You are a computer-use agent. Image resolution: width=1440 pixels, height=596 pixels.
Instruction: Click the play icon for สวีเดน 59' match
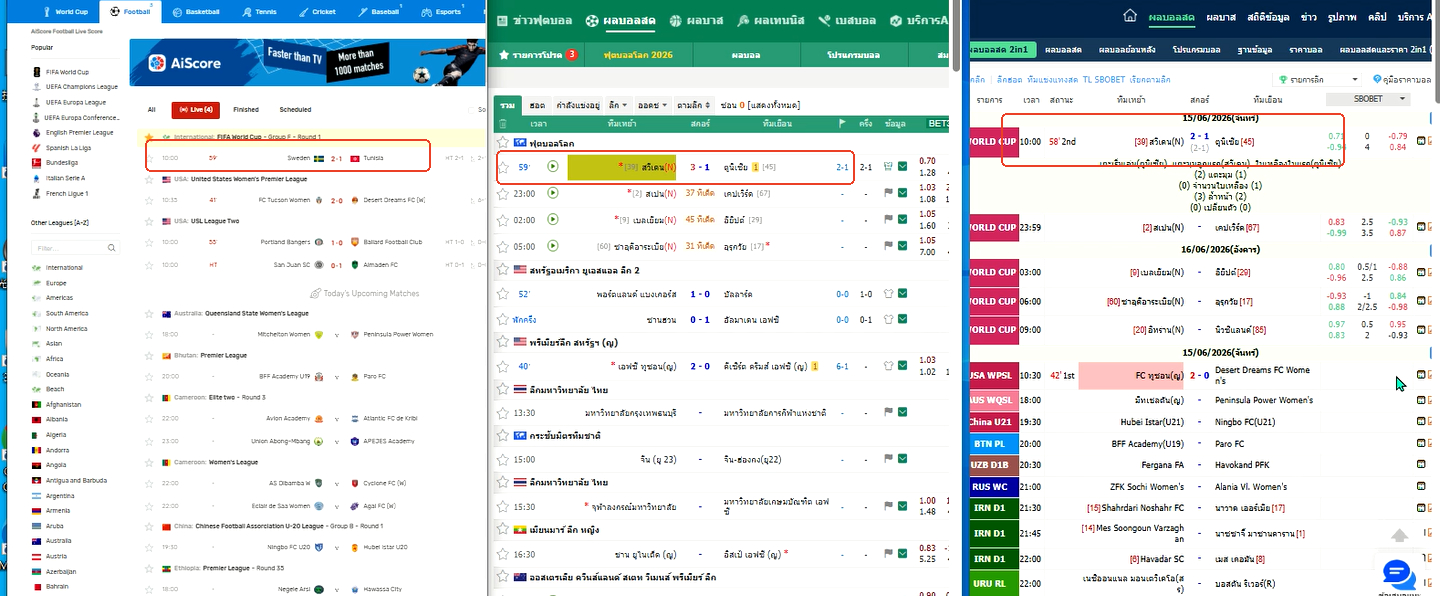[553, 167]
